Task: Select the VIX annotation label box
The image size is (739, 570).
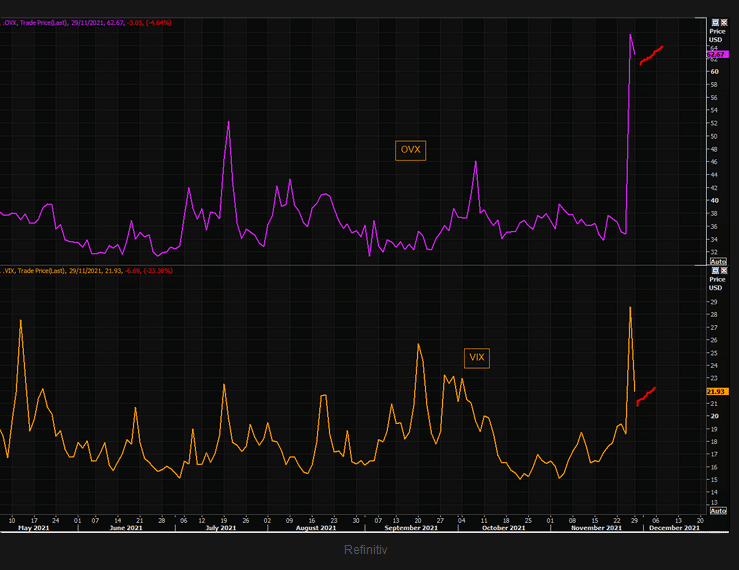Action: 476,358
